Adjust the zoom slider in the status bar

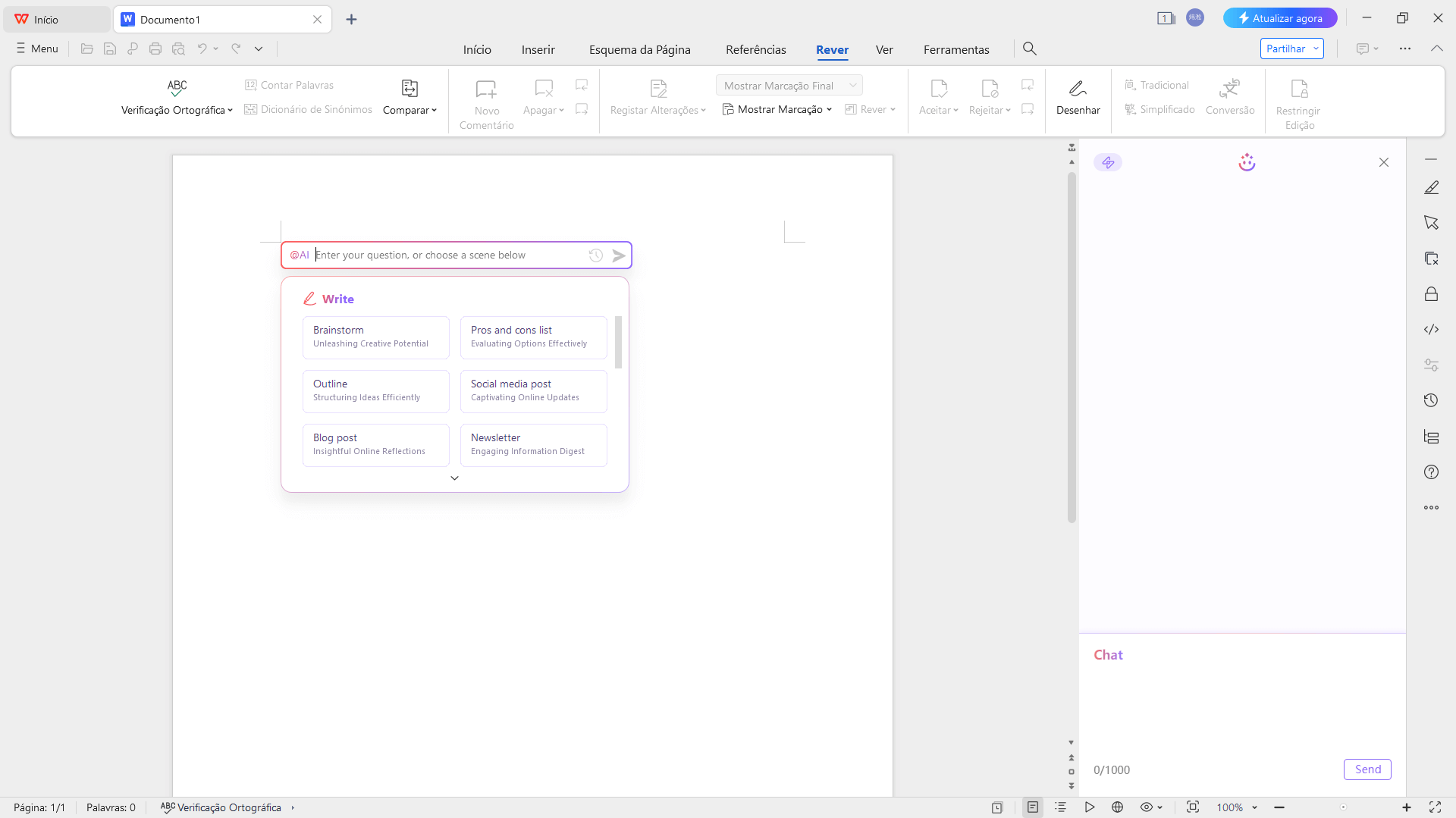1342,807
